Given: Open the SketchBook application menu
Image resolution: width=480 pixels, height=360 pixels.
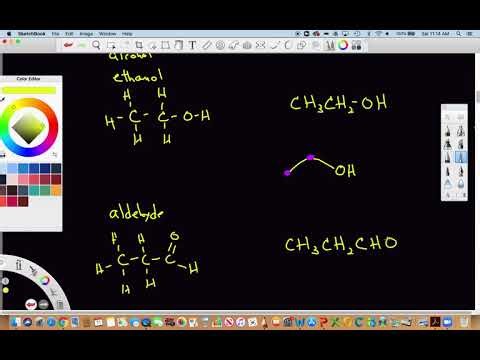Looking at the screenshot, I should click(x=31, y=34).
